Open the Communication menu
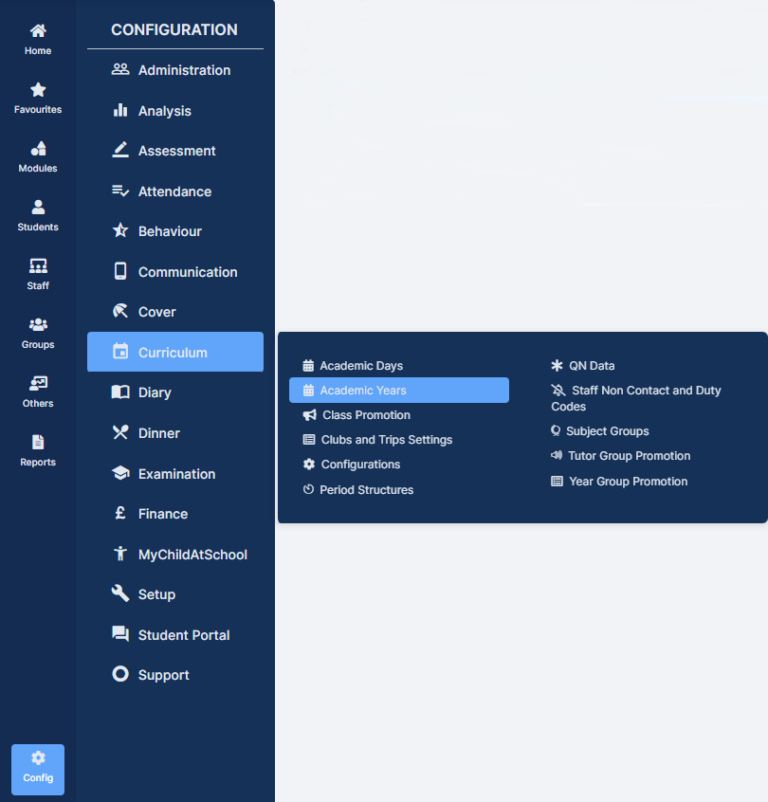 (x=175, y=272)
